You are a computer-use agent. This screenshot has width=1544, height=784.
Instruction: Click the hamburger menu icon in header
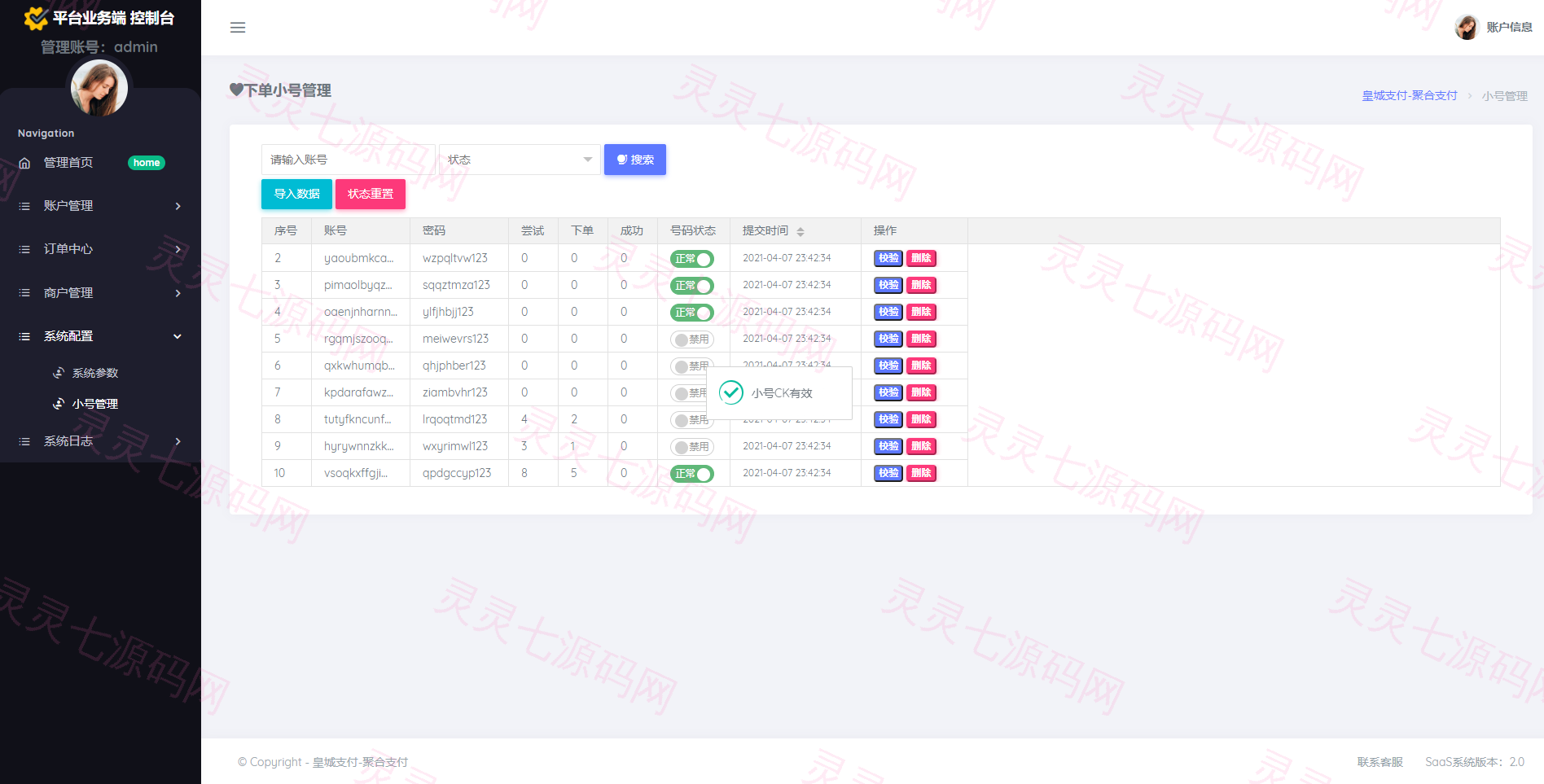point(238,28)
